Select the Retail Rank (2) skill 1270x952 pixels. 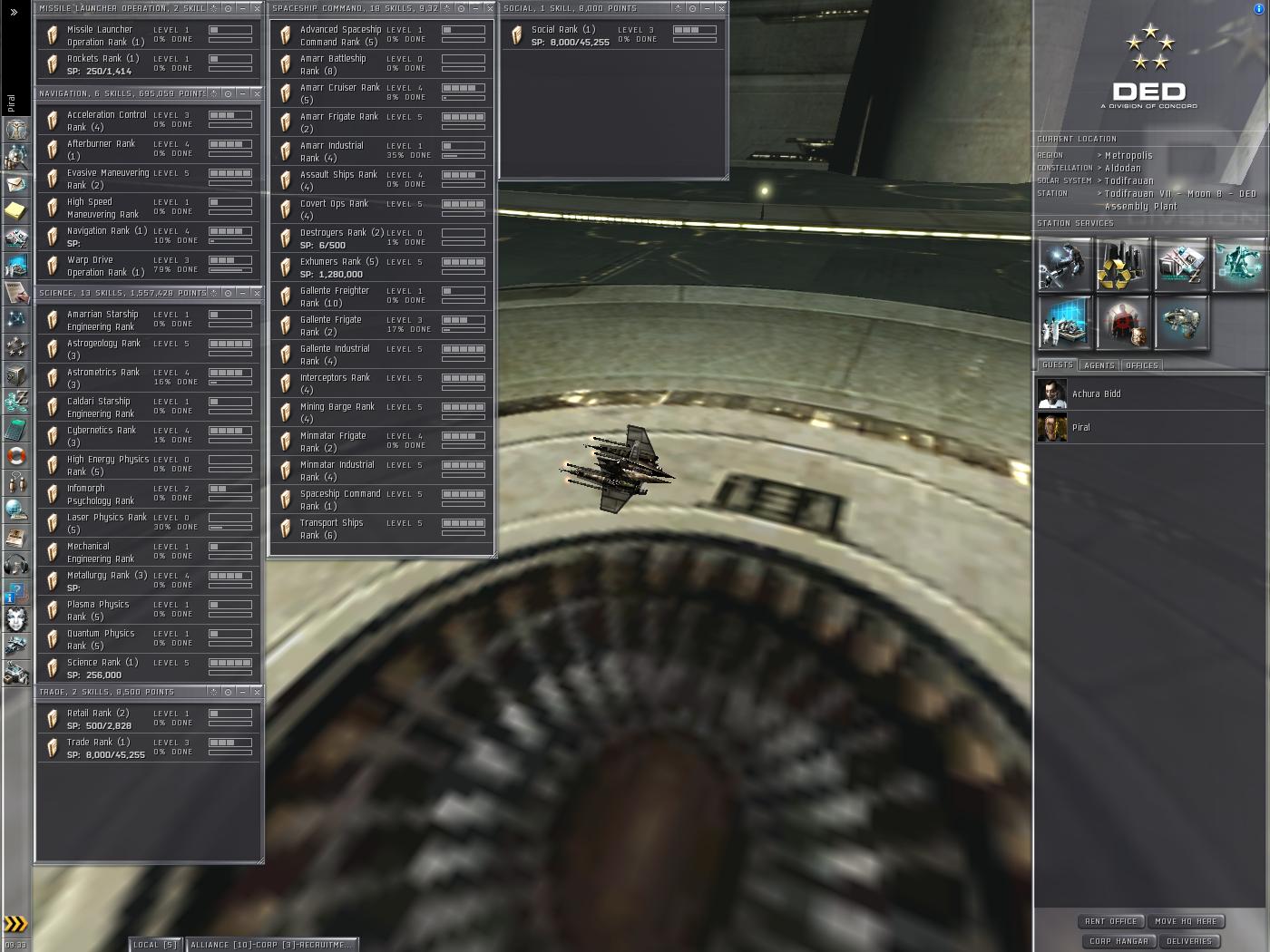(x=148, y=719)
